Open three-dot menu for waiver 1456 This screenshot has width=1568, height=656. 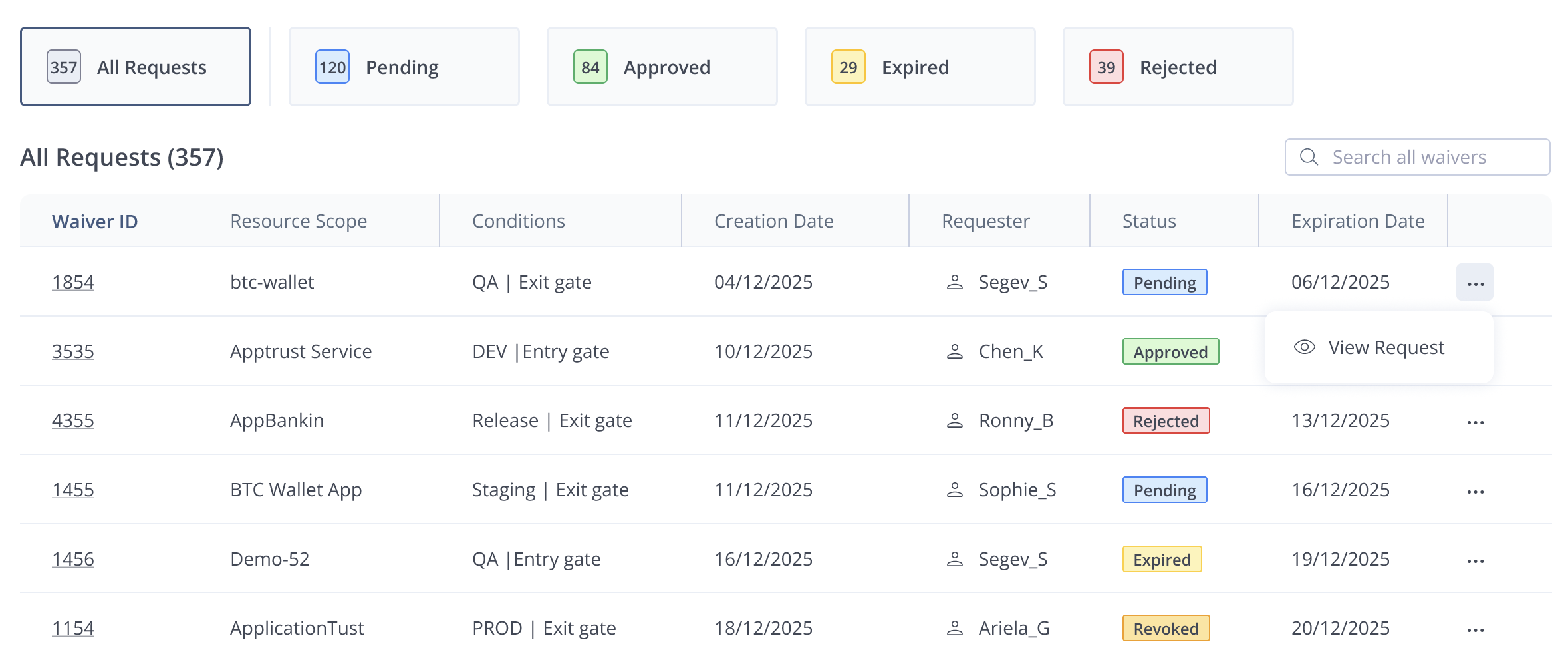(x=1475, y=560)
